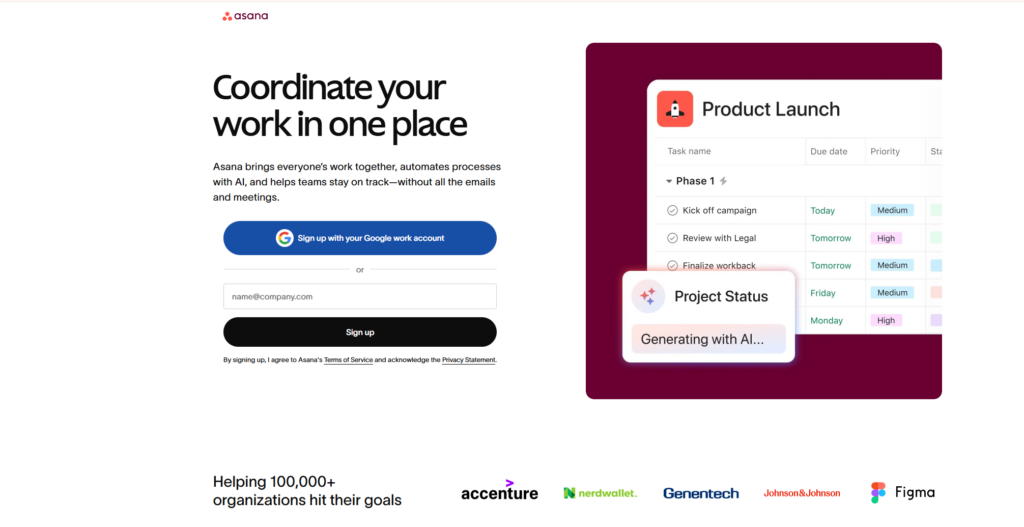Focus the name@company.com email field
Screen dimensions: 1024x527
[x=360, y=296]
